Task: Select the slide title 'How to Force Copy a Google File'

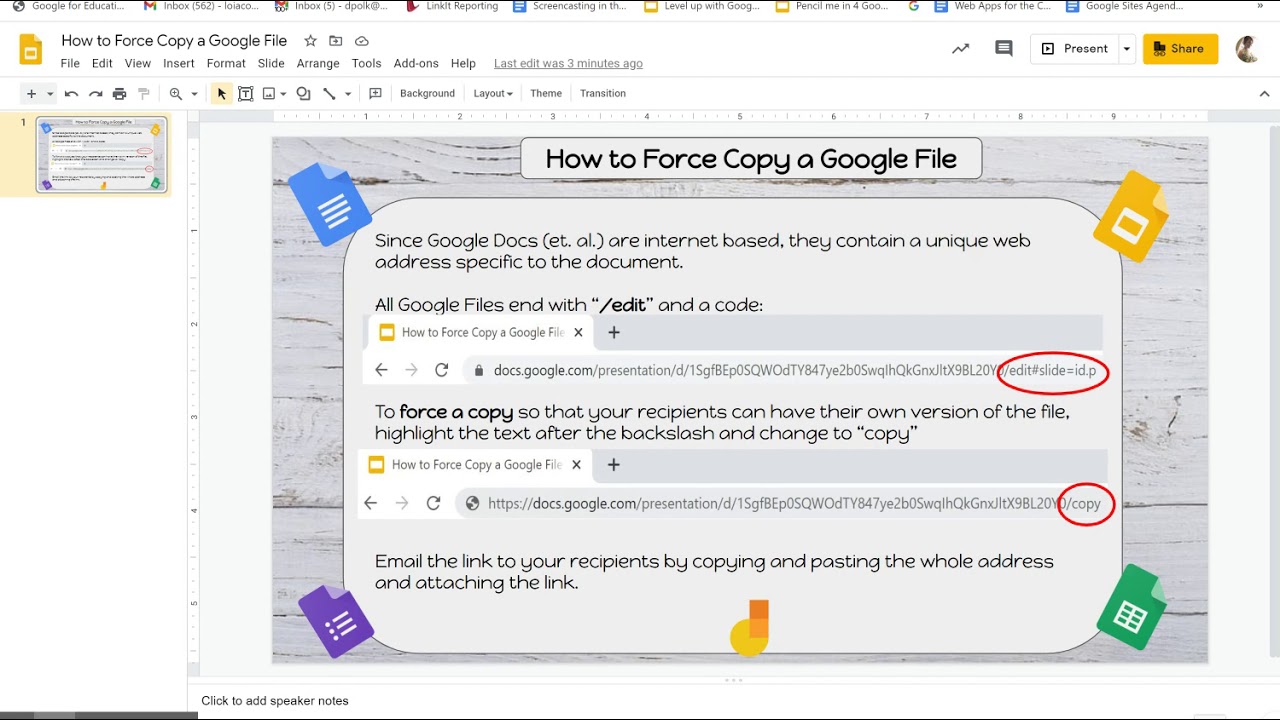Action: point(751,159)
